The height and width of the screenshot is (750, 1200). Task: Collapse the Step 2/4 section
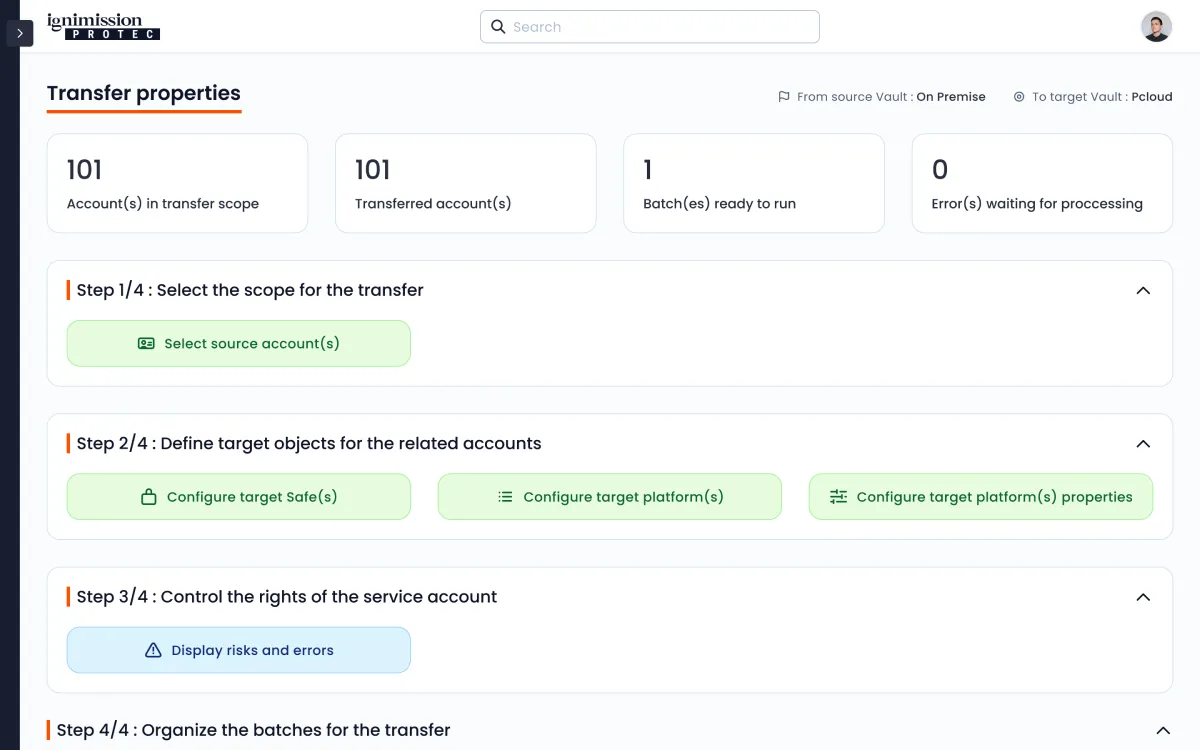(x=1143, y=443)
